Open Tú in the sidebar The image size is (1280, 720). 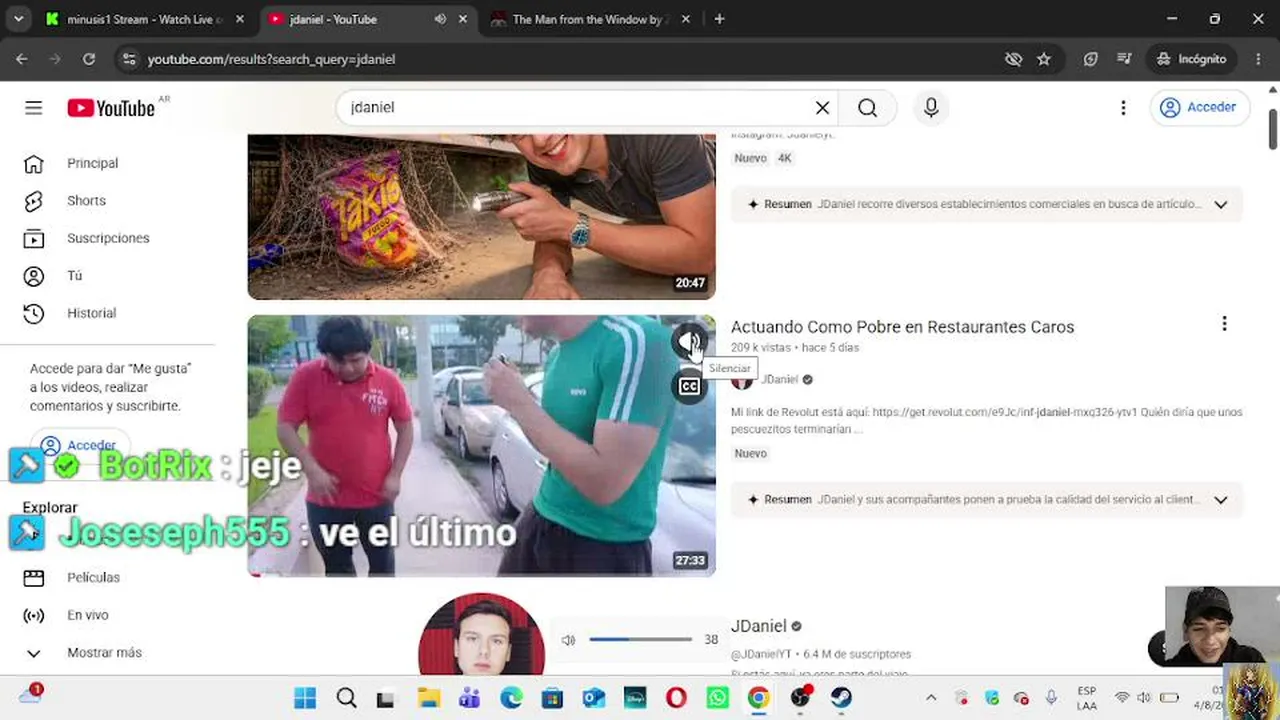point(75,276)
